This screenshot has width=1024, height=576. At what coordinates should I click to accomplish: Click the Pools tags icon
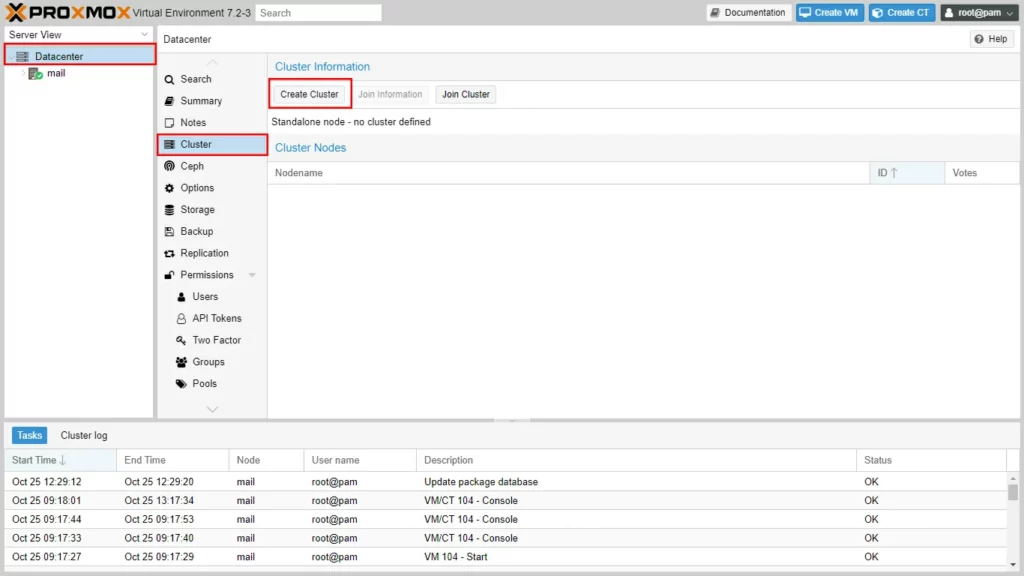pos(181,384)
